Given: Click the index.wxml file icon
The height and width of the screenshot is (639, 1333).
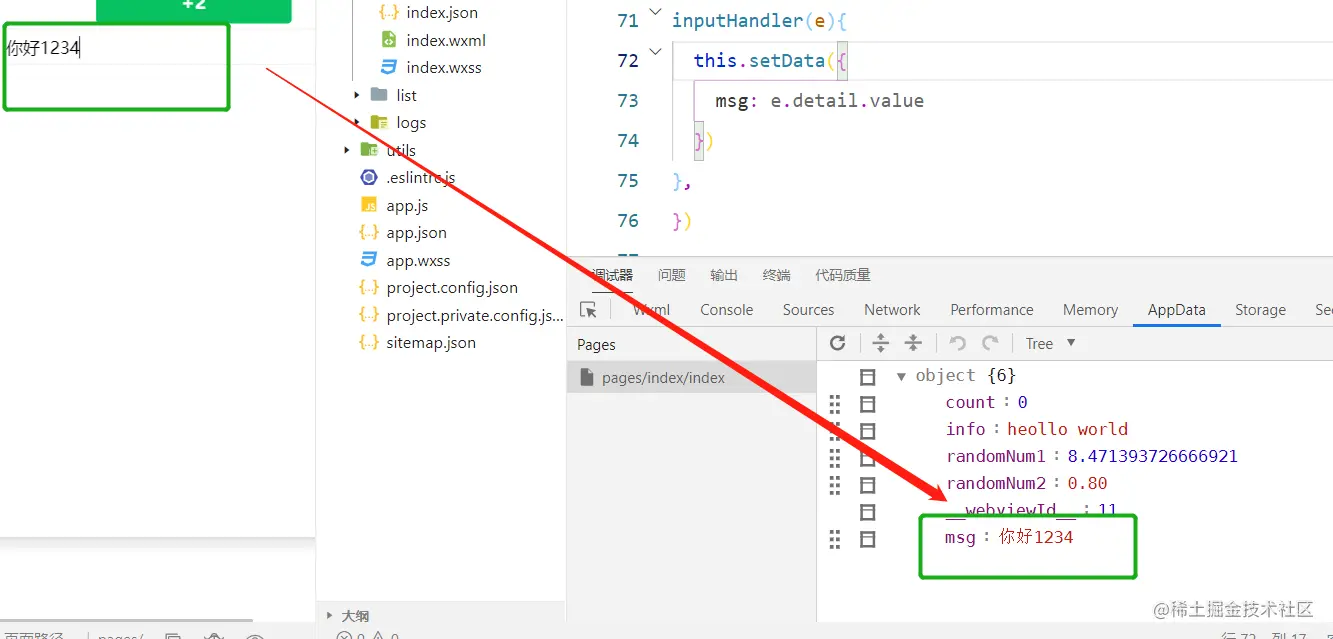Looking at the screenshot, I should point(389,40).
